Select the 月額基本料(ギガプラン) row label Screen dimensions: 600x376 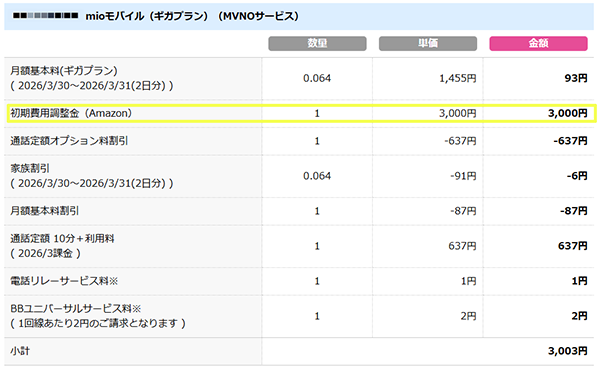64,71
